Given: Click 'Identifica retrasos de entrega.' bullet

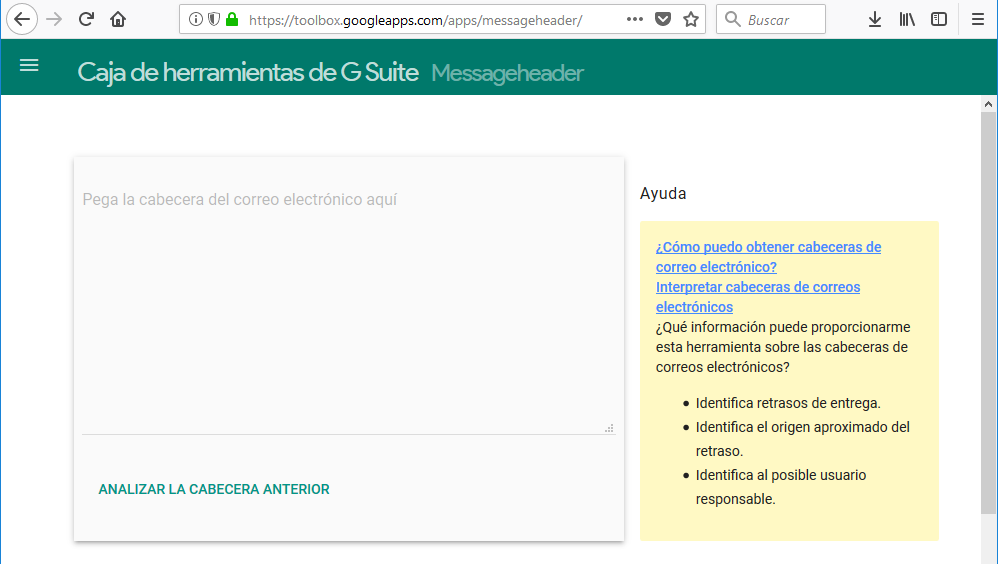Looking at the screenshot, I should click(788, 403).
